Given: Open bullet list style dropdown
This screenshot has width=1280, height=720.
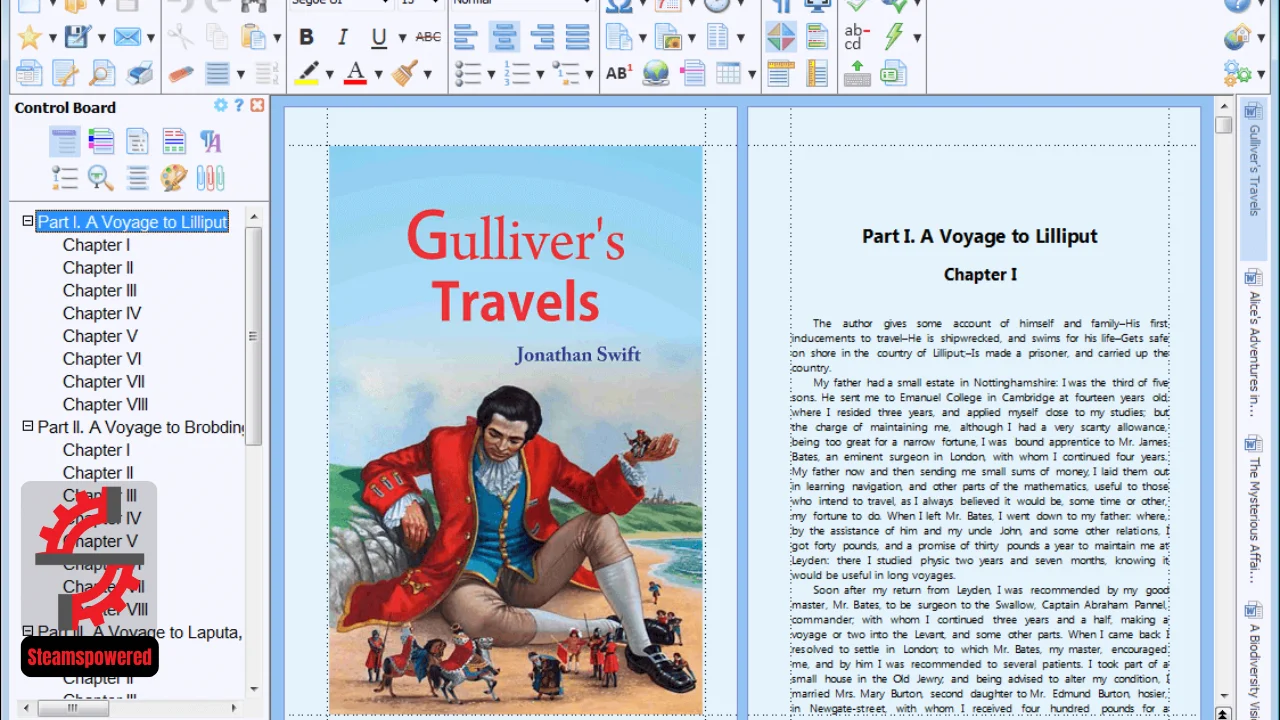Looking at the screenshot, I should pos(491,74).
